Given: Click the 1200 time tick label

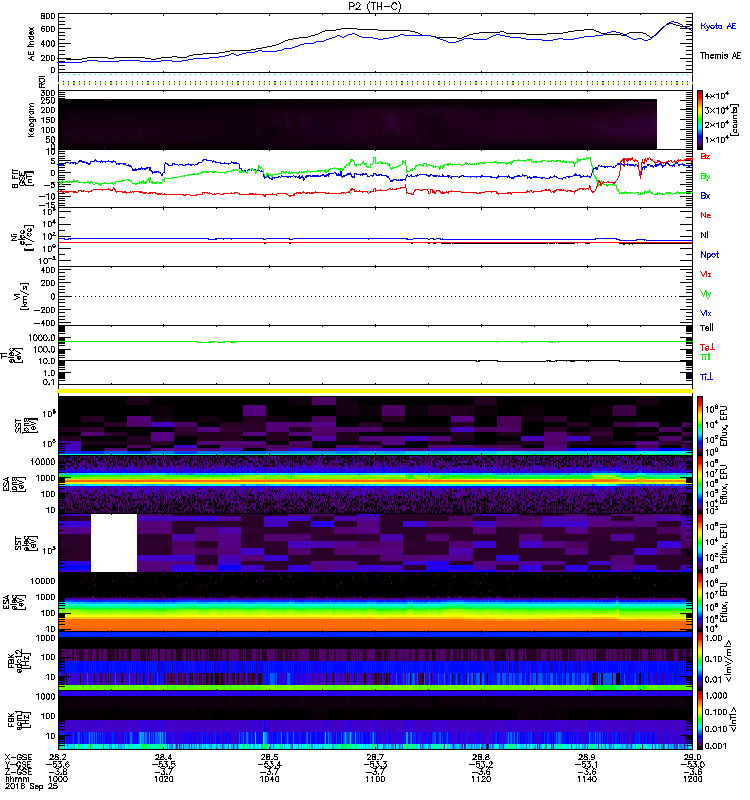Looking at the screenshot, I should click(x=692, y=779).
